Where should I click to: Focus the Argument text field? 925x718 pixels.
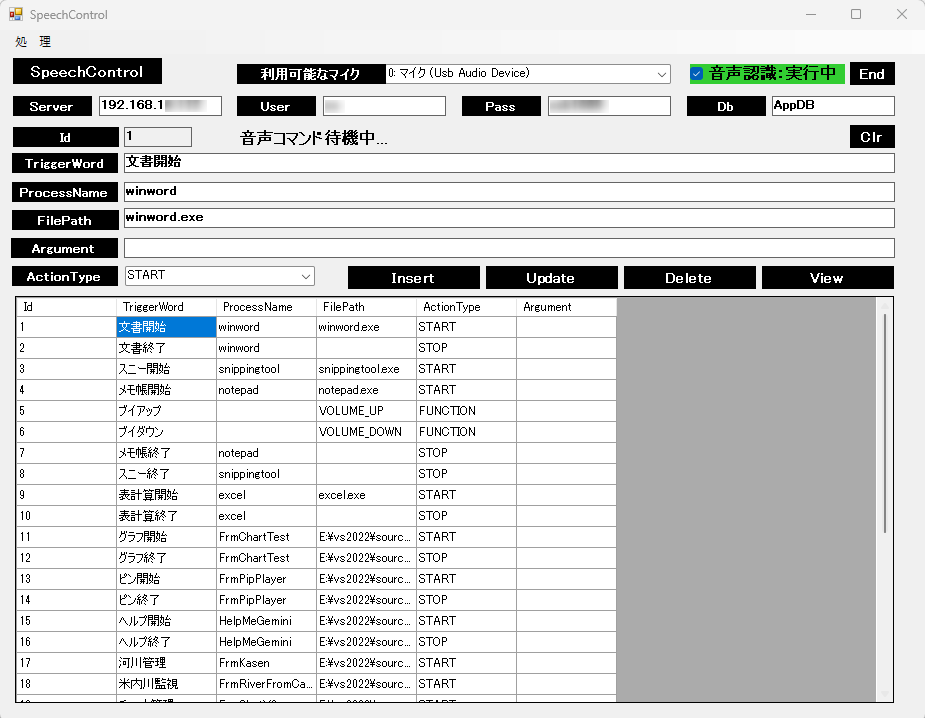pos(508,248)
